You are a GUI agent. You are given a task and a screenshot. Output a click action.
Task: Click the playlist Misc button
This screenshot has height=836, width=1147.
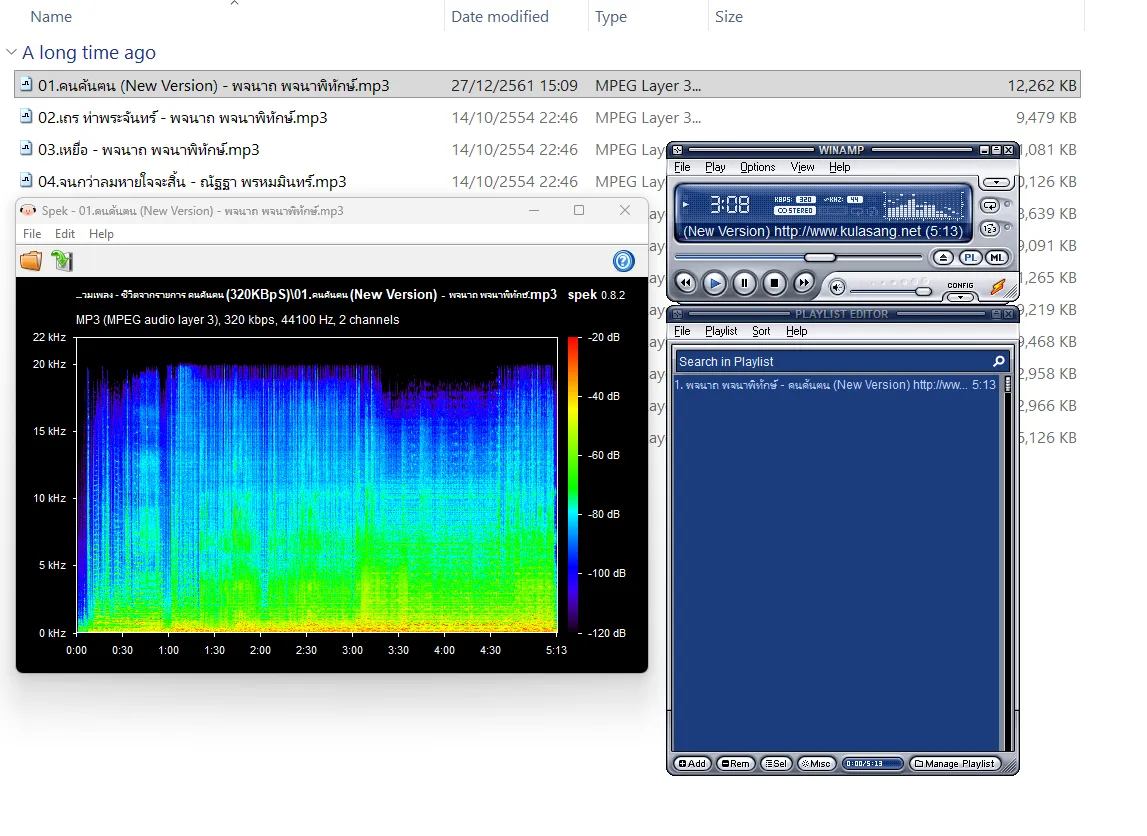pyautogui.click(x=816, y=764)
